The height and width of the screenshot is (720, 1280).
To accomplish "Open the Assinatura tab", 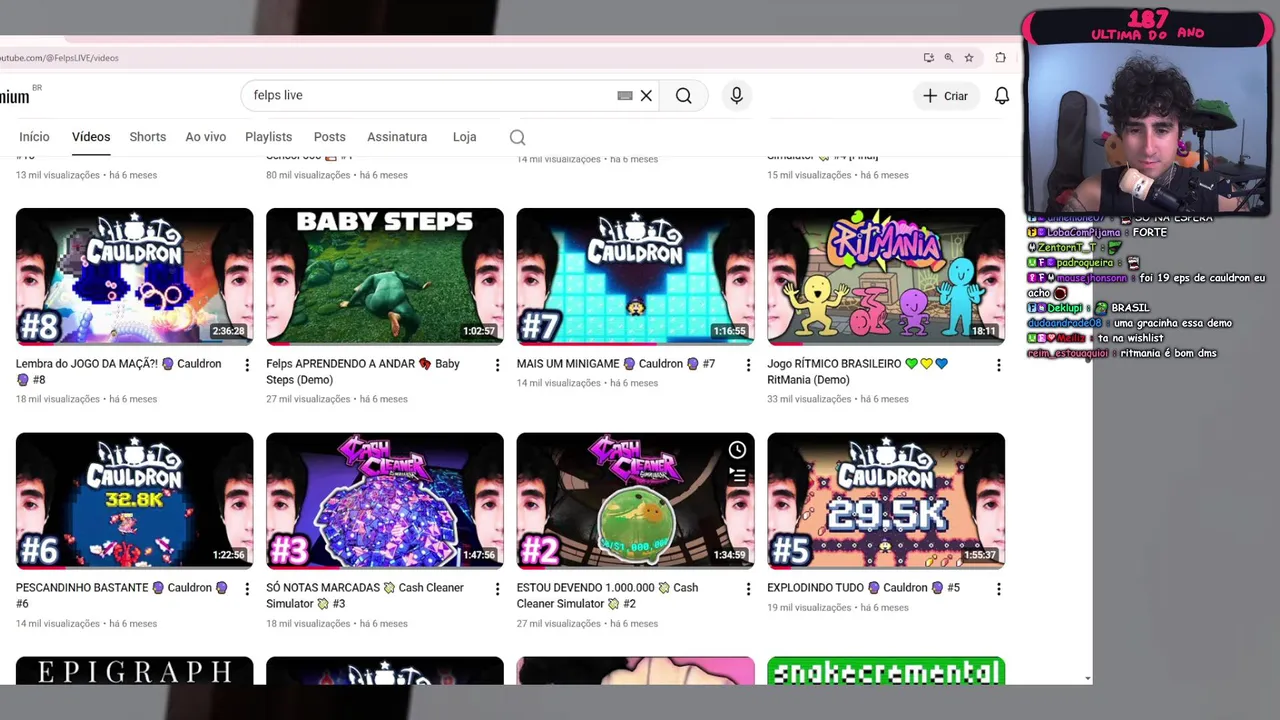I will 397,137.
